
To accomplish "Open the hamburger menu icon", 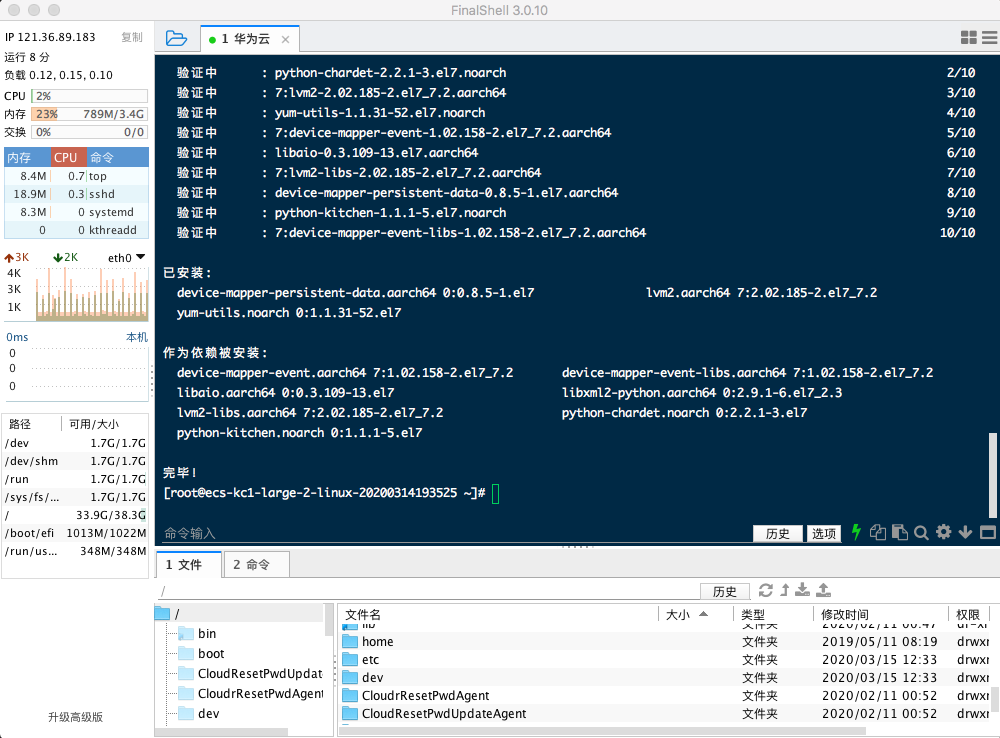I will [x=990, y=38].
